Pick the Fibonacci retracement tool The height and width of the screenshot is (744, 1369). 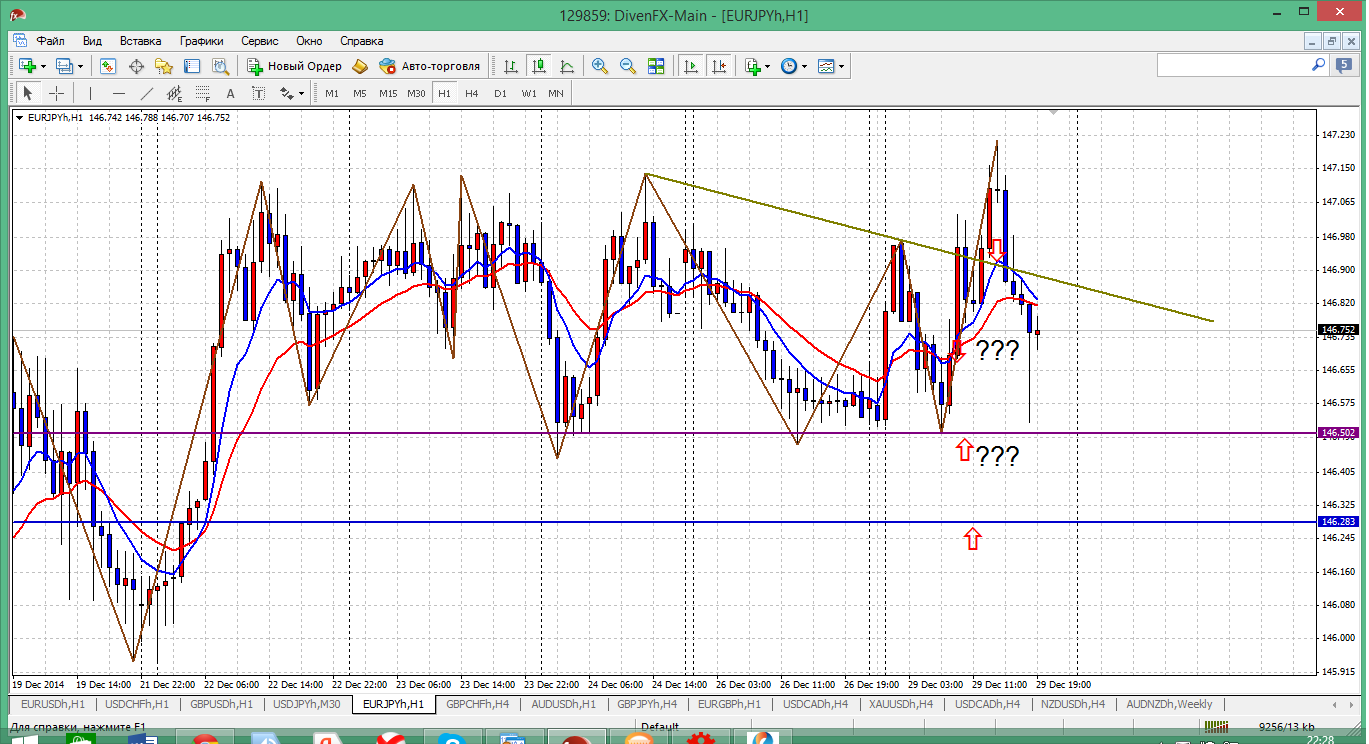(x=202, y=93)
